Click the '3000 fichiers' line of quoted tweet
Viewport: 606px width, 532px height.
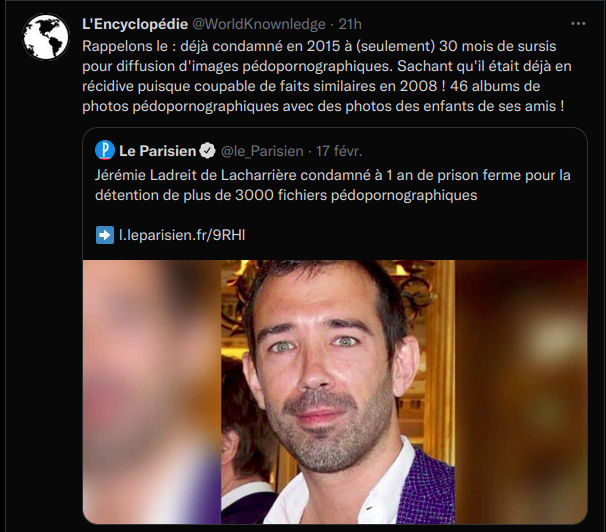(286, 195)
